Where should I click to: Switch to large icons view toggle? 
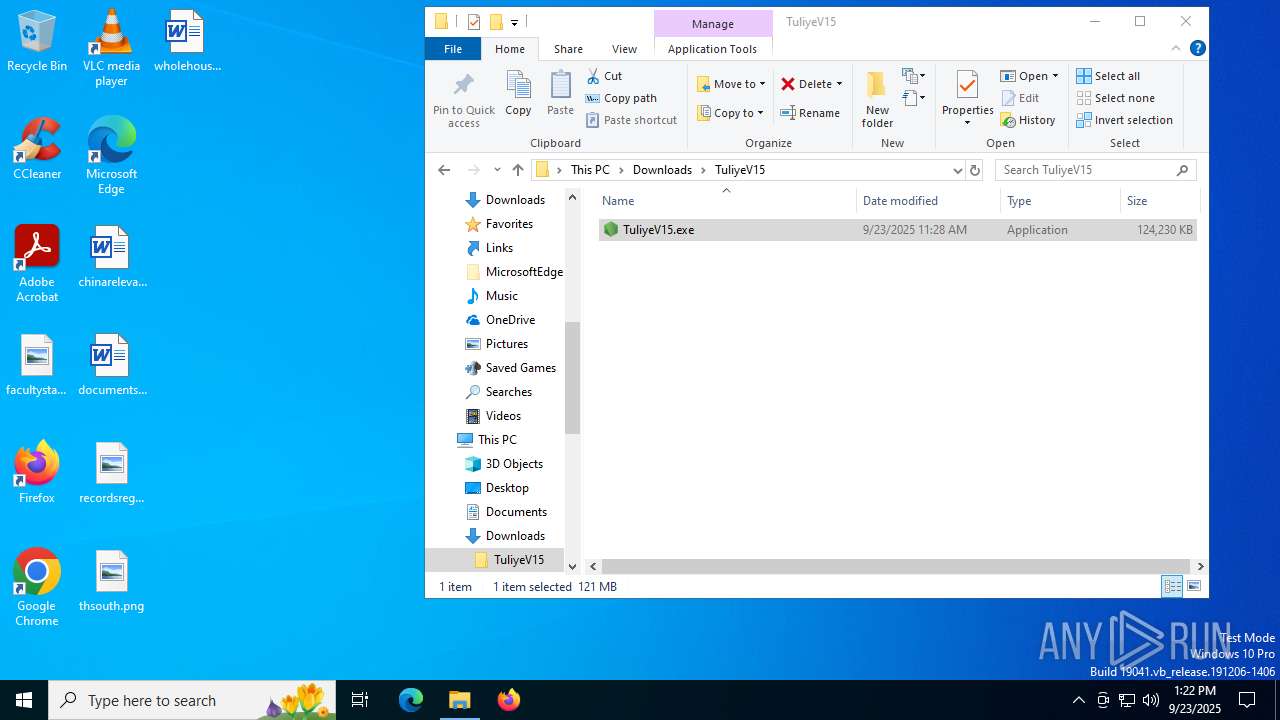[x=1194, y=587]
